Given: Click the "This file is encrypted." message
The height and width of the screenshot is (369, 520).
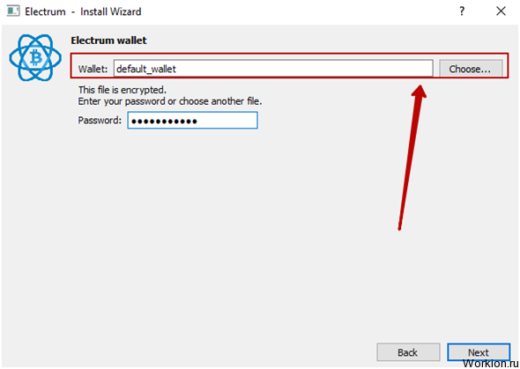Looking at the screenshot, I should coord(122,90).
